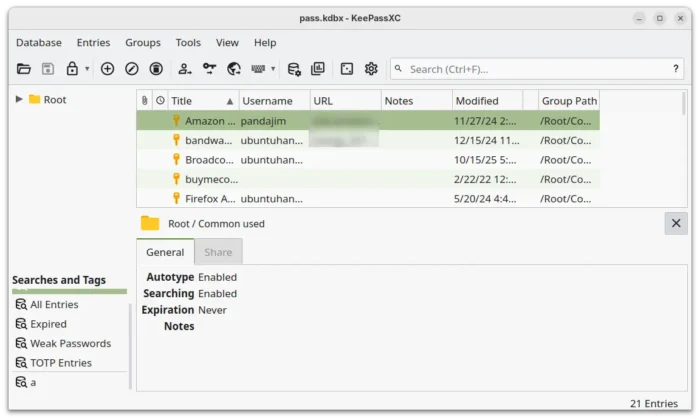Viewport: 700px width, 420px height.
Task: Expand the Root group tree
Action: tap(19, 99)
